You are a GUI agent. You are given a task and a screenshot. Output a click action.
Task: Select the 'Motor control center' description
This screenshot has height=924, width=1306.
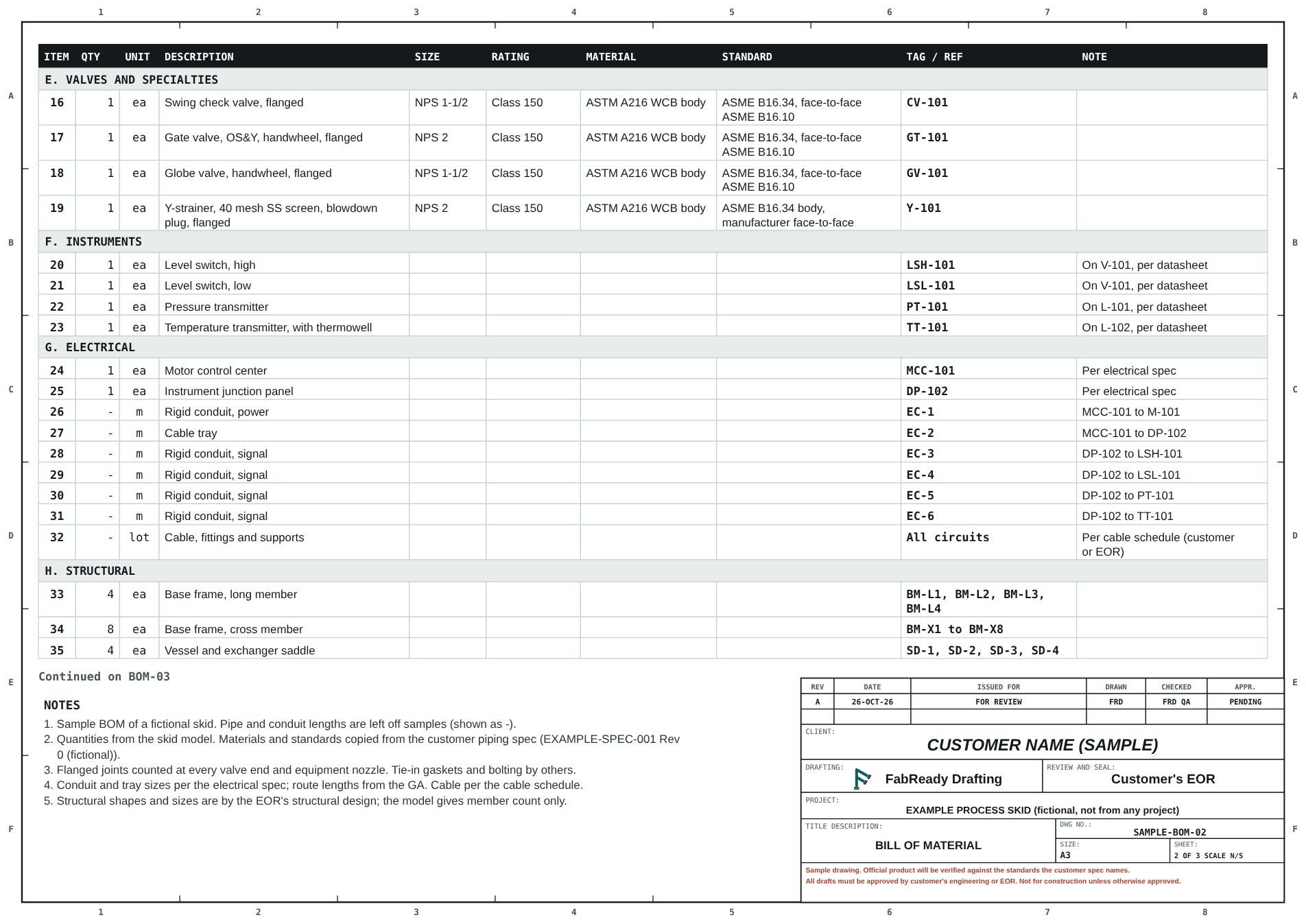coord(215,371)
